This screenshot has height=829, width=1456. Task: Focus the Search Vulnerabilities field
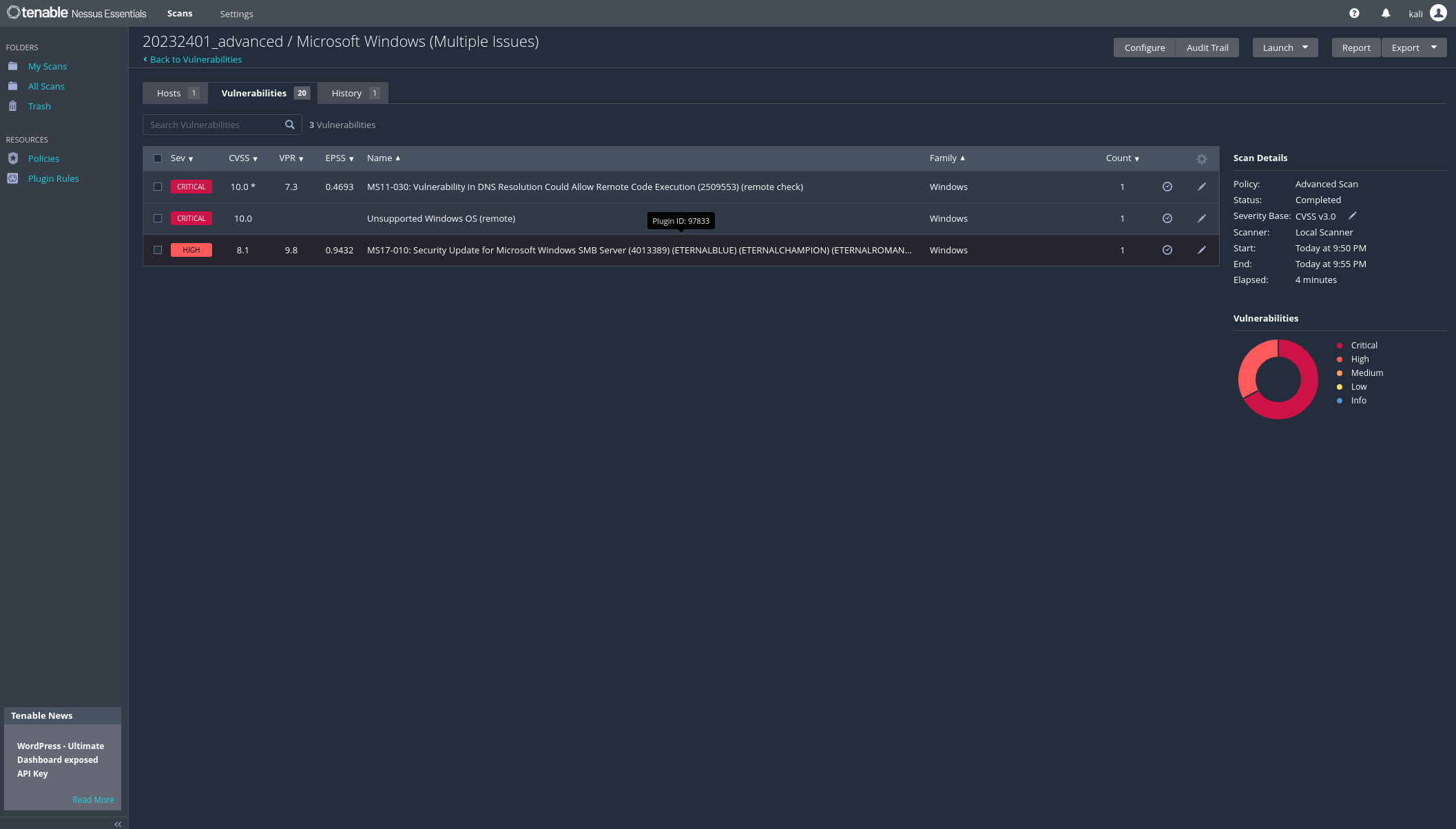214,125
